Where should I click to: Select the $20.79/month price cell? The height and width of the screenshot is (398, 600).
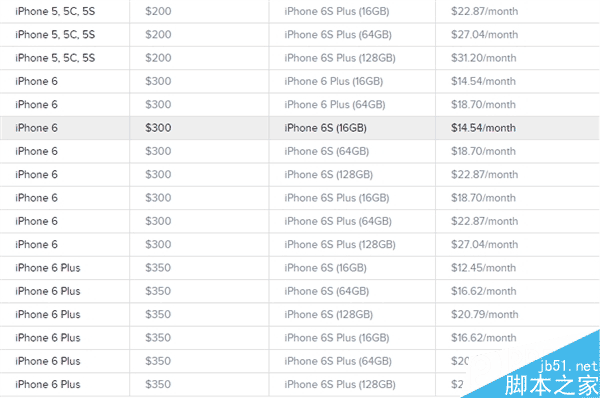pos(484,314)
